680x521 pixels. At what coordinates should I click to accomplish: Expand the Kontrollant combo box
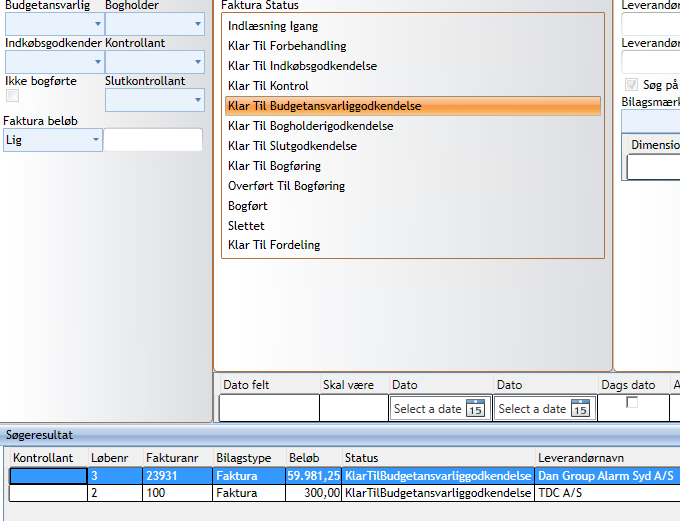(x=155, y=62)
